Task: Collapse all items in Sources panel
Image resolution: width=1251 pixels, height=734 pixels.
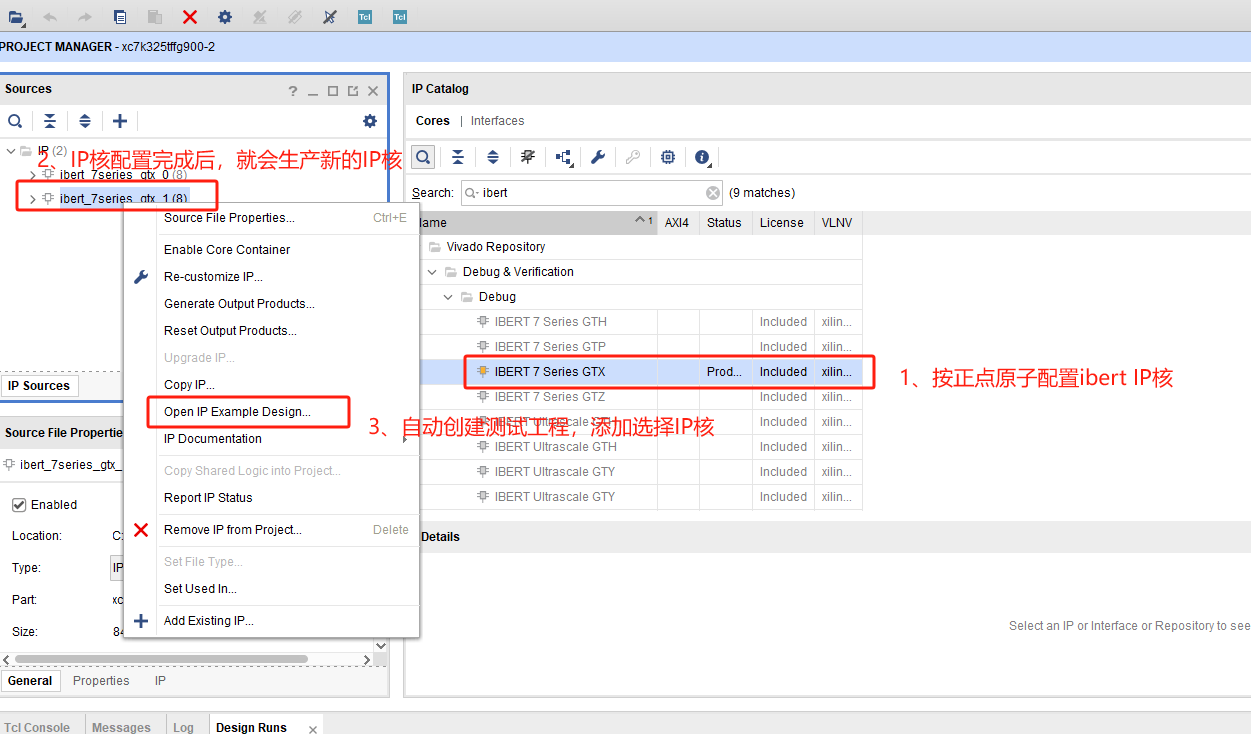Action: pyautogui.click(x=50, y=121)
